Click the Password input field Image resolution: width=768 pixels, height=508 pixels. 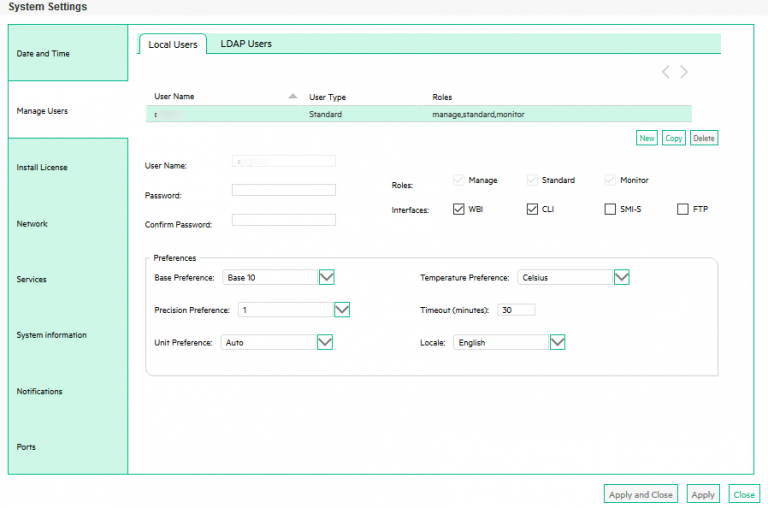[284, 190]
